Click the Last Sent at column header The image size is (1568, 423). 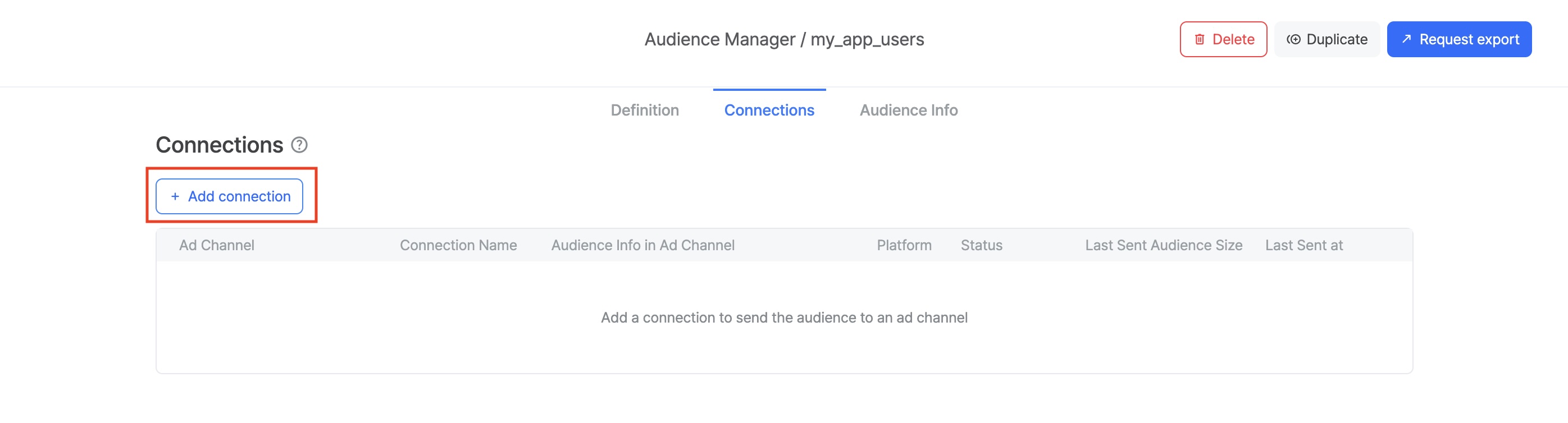coord(1303,245)
